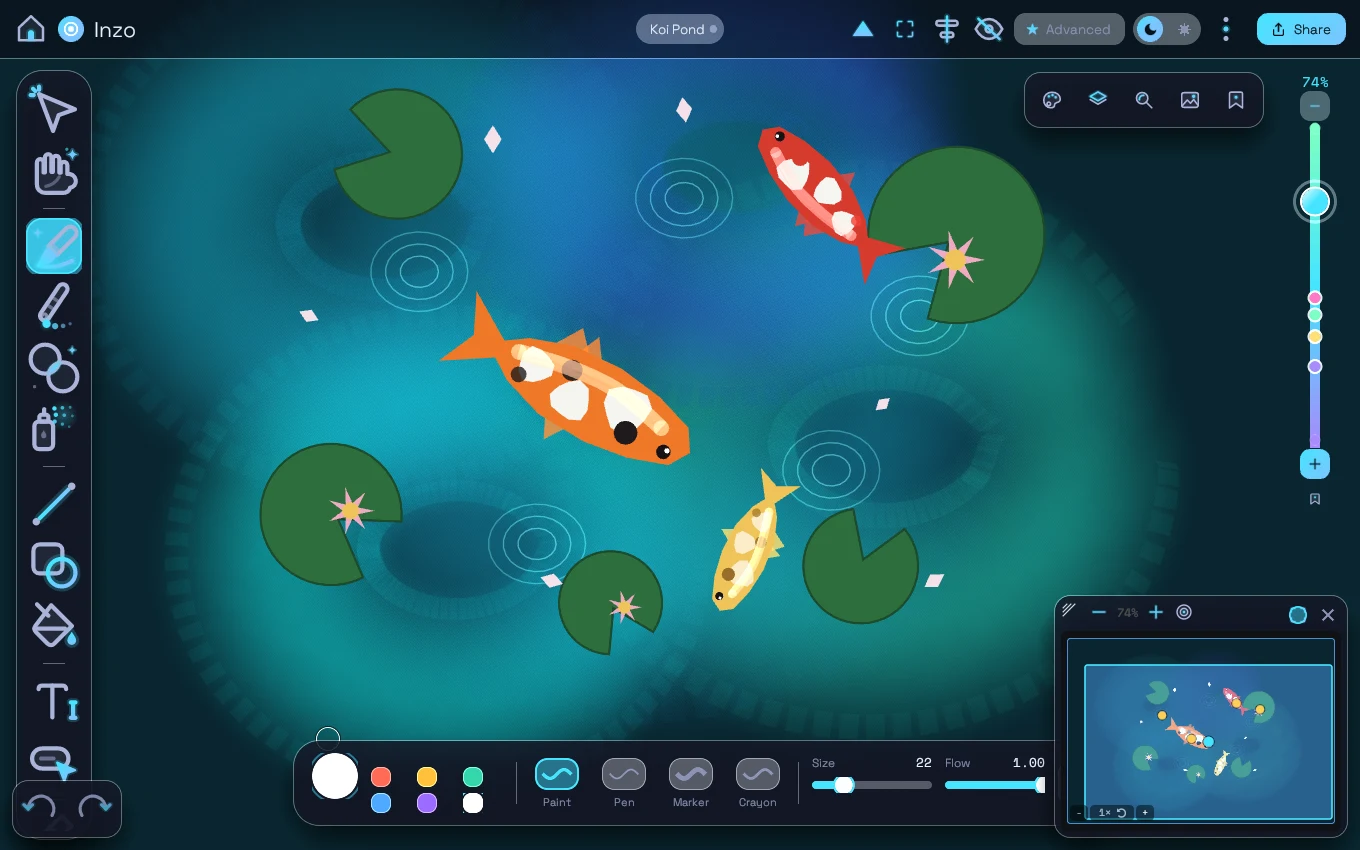Pick the overlapping circles blend tool
The width and height of the screenshot is (1360, 850).
[54, 368]
